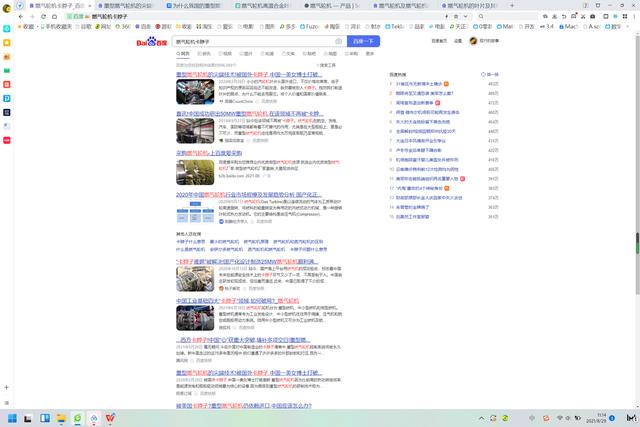Screen dimensions: 640x427
Task: Expand 更多 in Baidu search categories
Action: [x=370, y=53]
